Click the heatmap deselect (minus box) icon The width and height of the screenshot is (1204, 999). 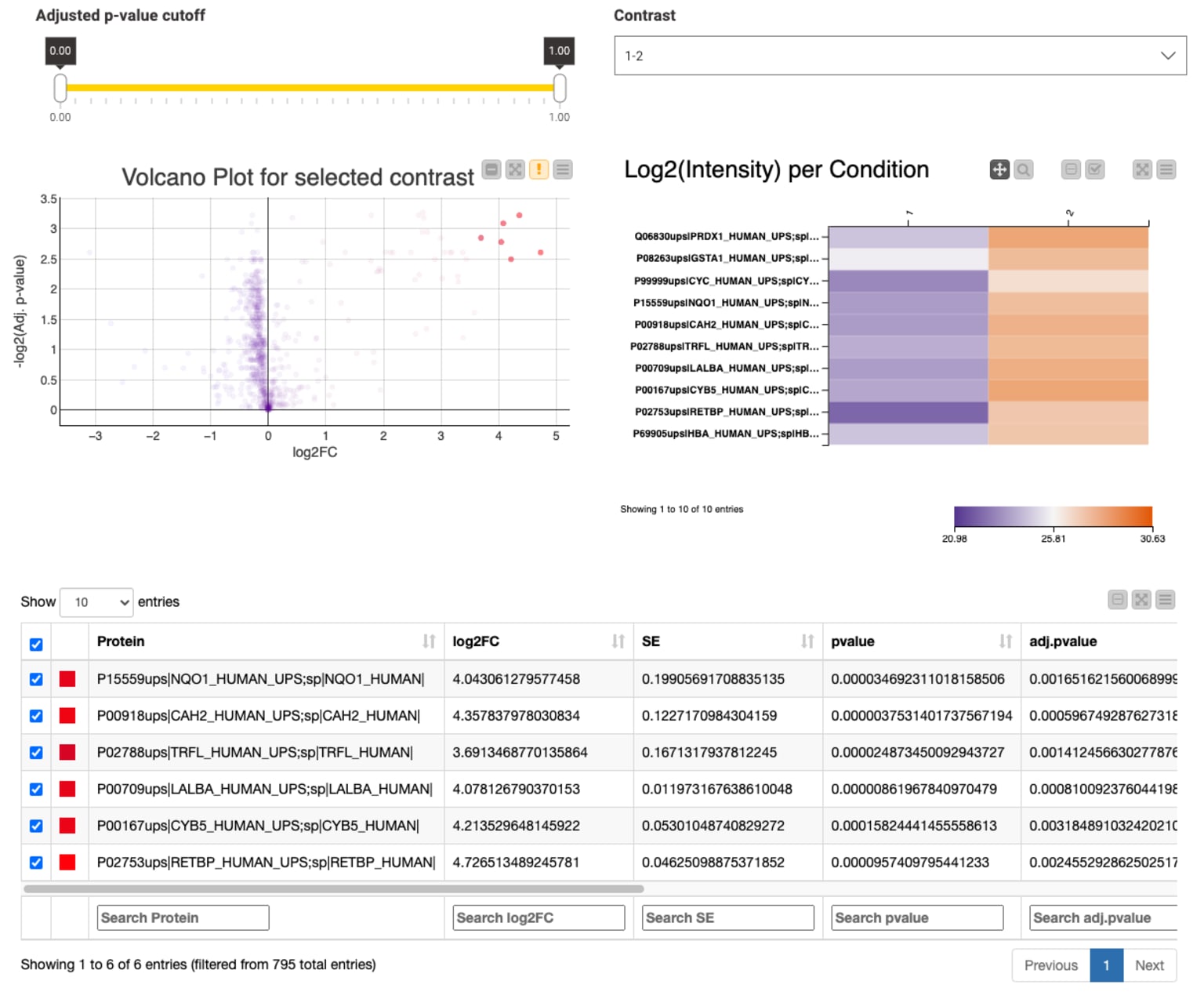click(x=1071, y=169)
